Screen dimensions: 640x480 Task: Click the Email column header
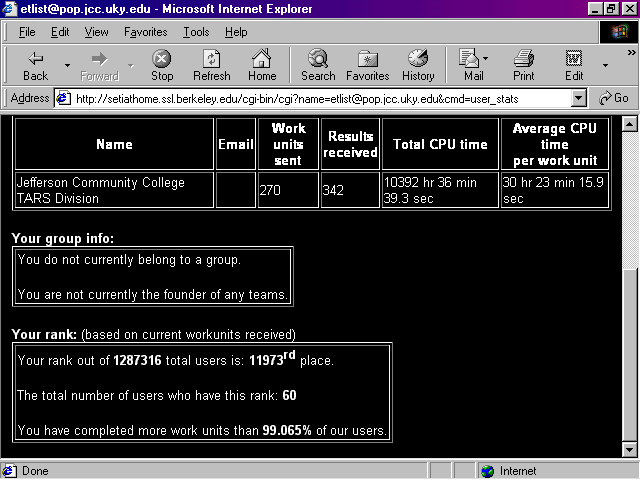(236, 144)
